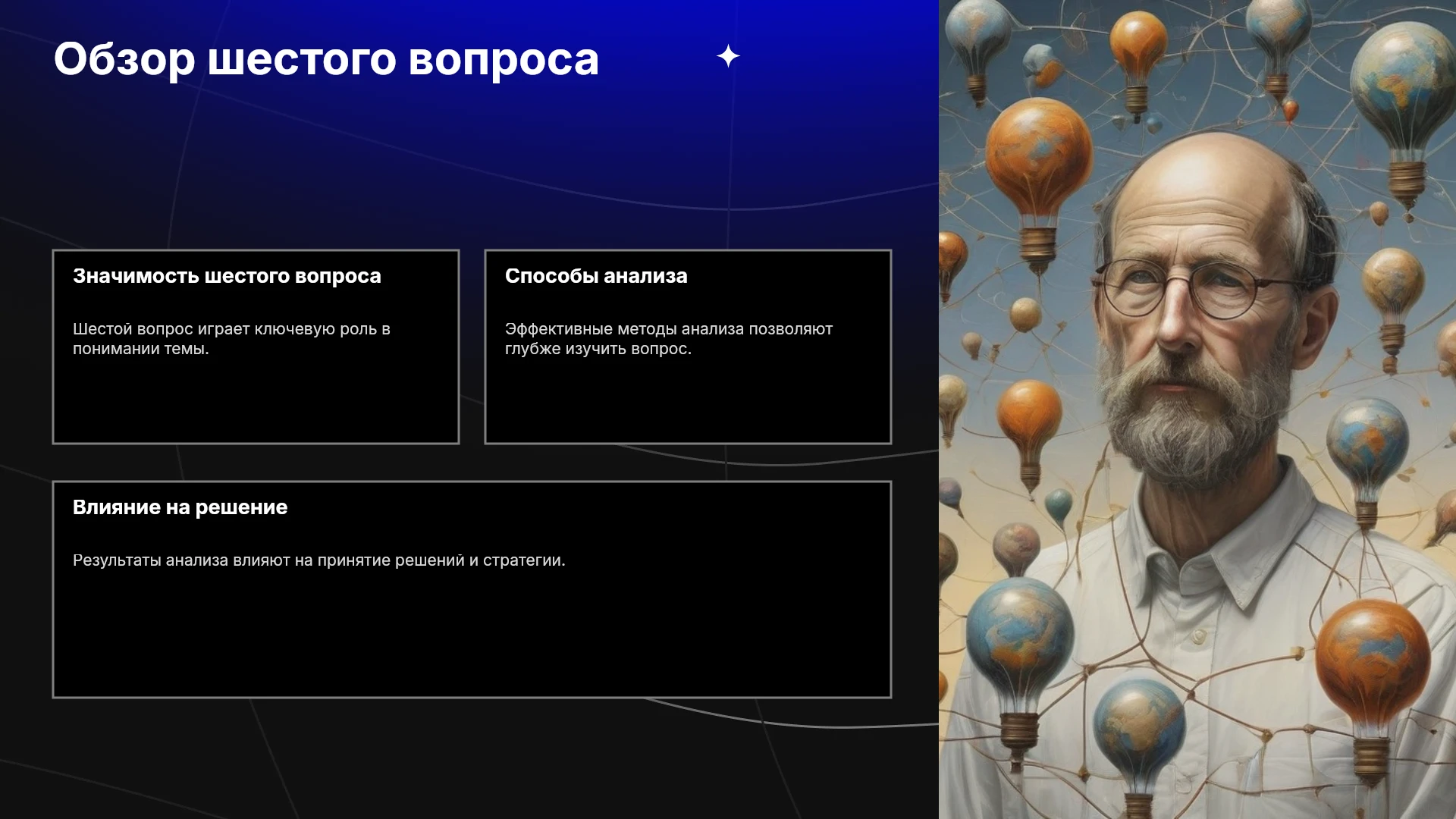Click the orange bulb at bottom-right of image
The width and height of the screenshot is (1456, 819).
tap(1373, 682)
